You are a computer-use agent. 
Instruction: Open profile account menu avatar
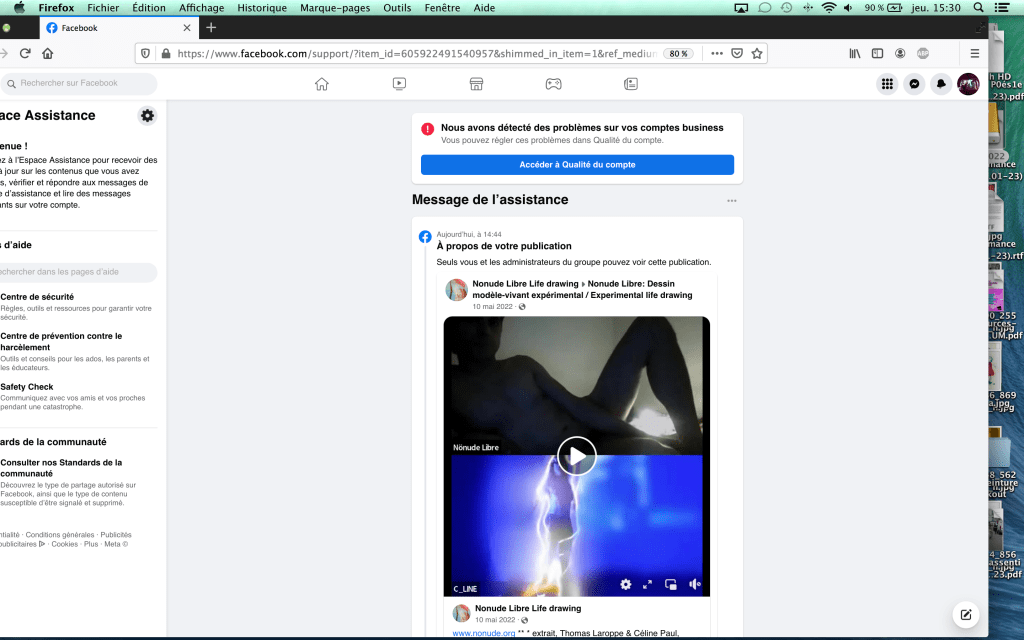[967, 84]
